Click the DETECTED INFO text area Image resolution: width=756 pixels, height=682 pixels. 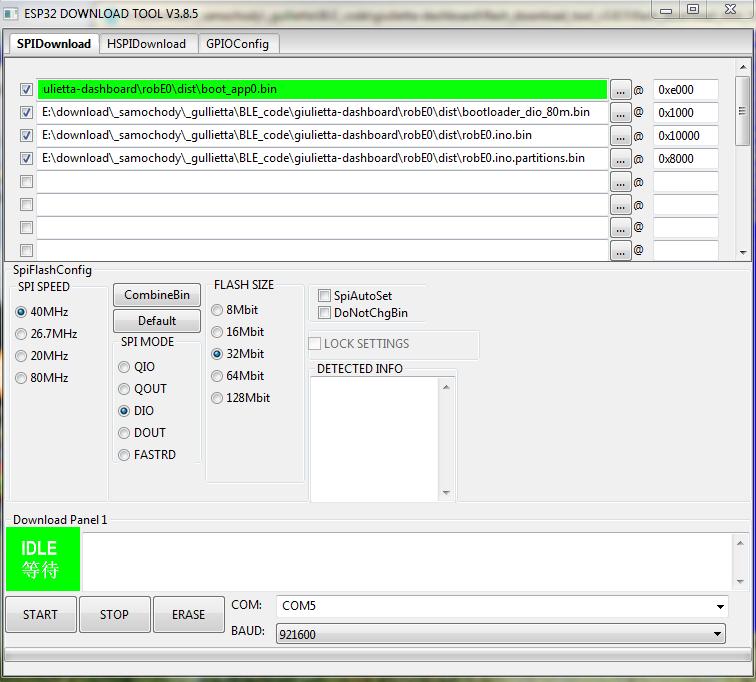375,439
